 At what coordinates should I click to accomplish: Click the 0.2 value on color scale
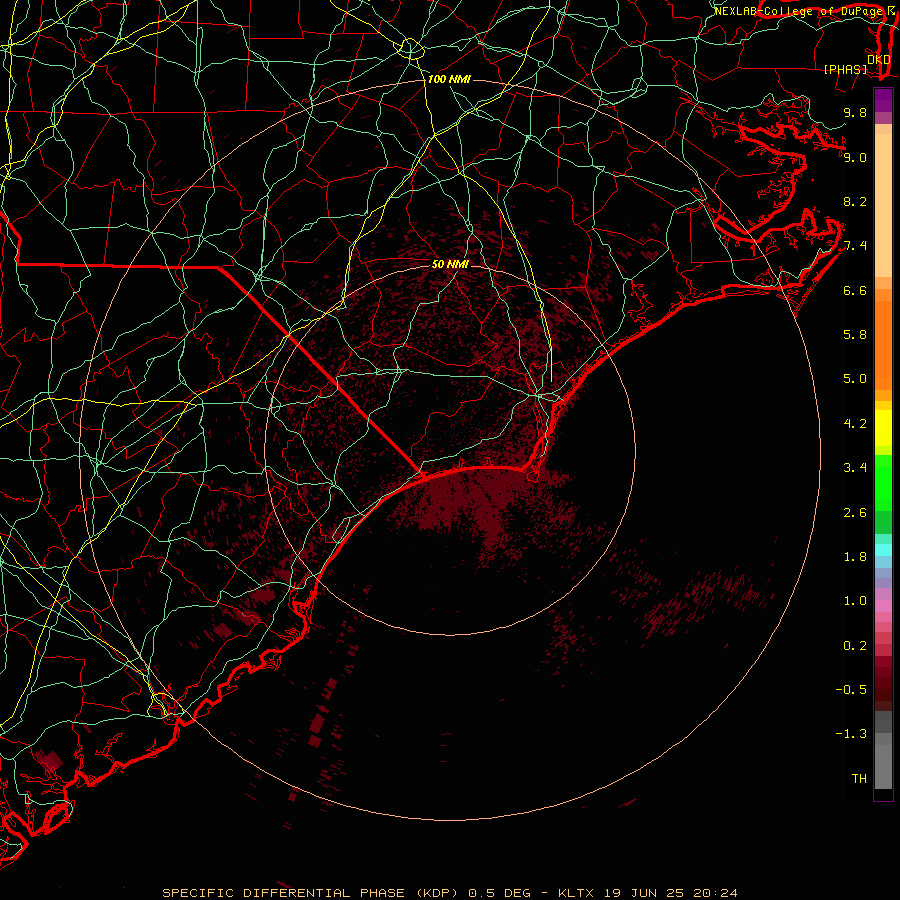coord(855,646)
